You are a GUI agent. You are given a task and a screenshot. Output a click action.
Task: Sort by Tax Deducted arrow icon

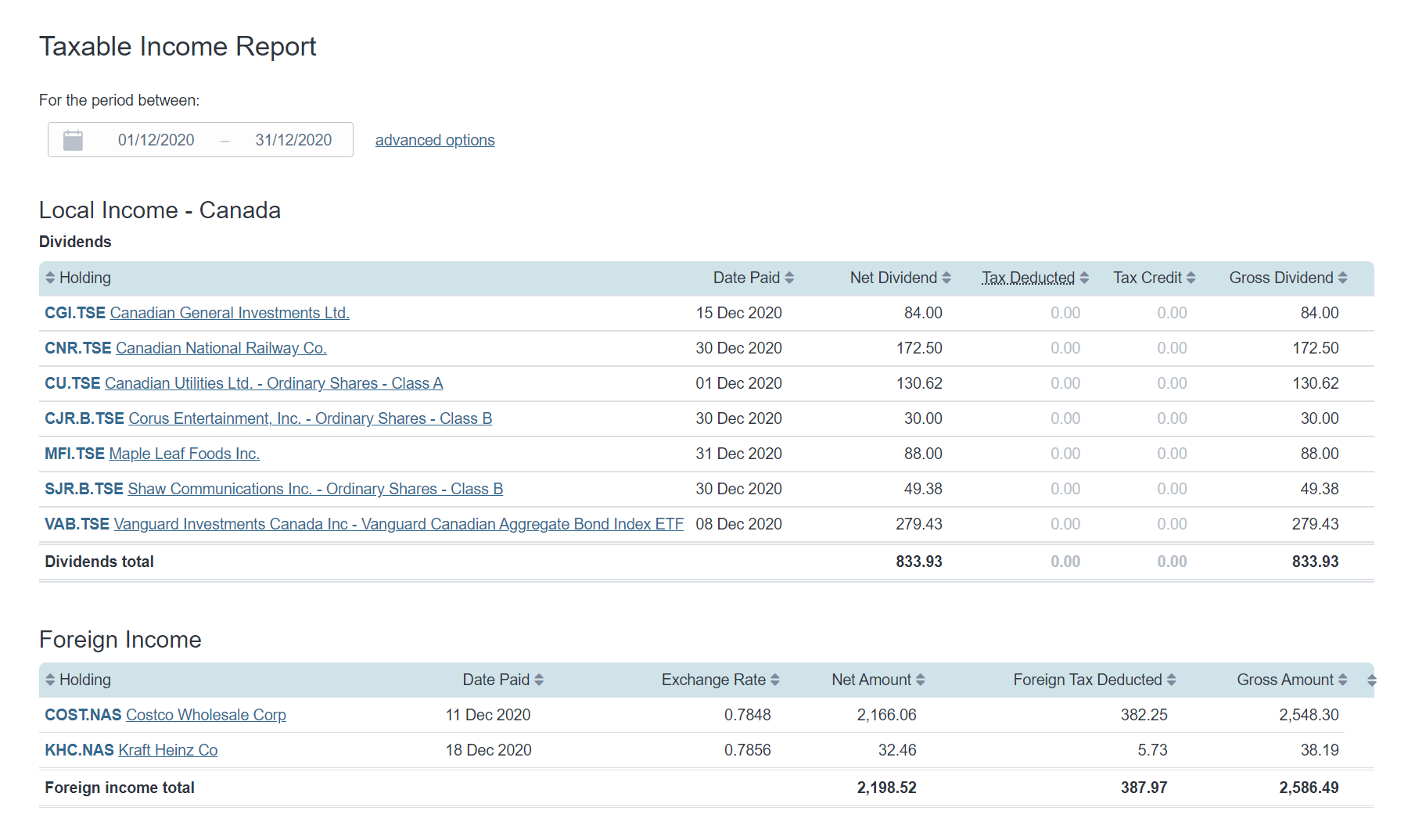pyautogui.click(x=1084, y=278)
